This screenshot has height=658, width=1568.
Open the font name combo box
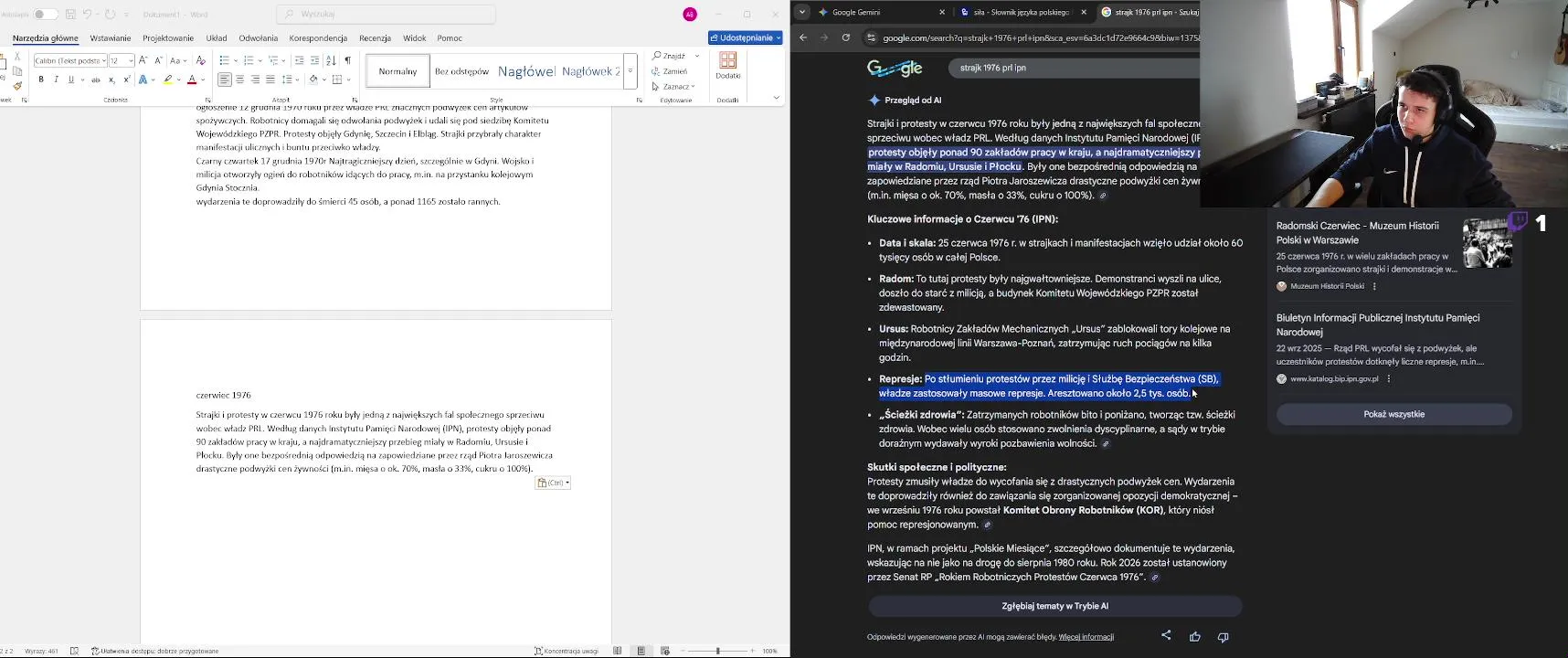pos(70,60)
